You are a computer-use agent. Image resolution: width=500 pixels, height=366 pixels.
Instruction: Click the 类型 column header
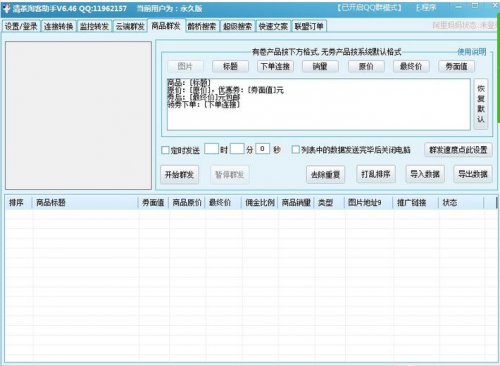pos(329,203)
